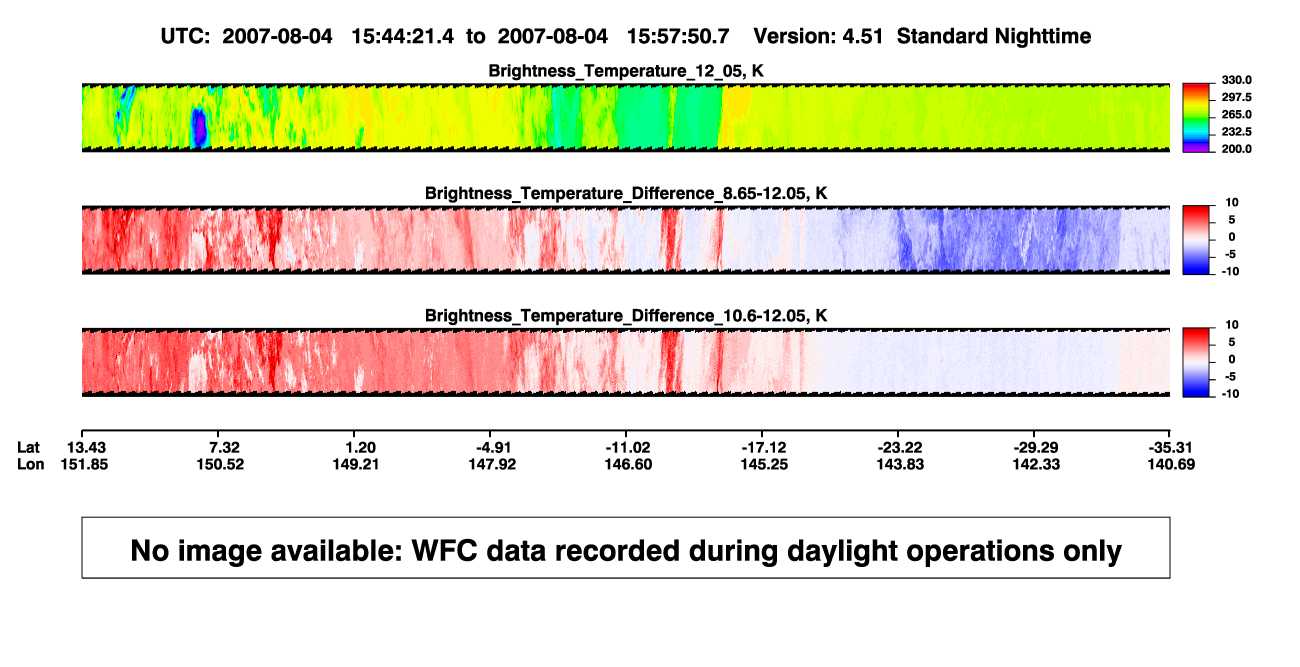
Task: Click the 297.5 color scale value
Action: pyautogui.click(x=1237, y=98)
